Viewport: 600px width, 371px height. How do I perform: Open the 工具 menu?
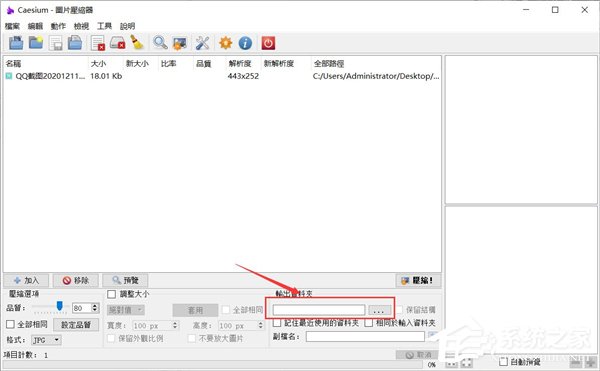[104, 26]
